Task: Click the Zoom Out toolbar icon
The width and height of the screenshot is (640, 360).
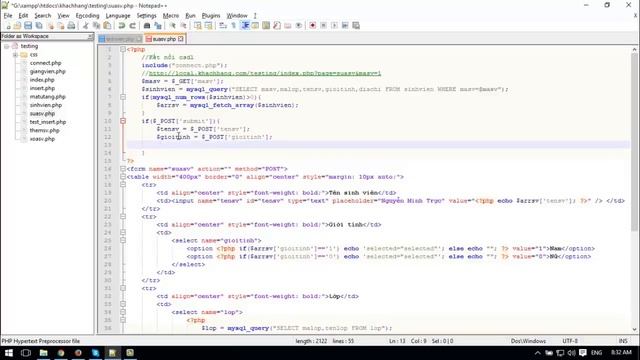Action: (184, 25)
